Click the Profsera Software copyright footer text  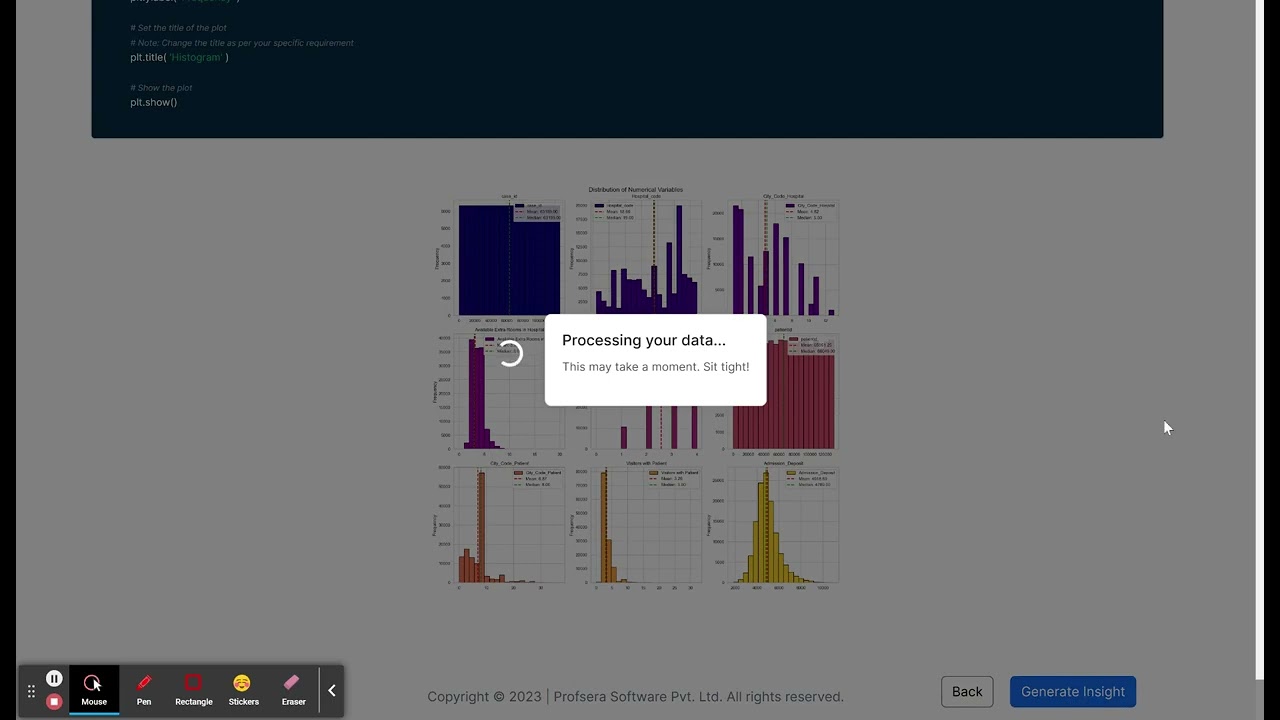point(635,697)
